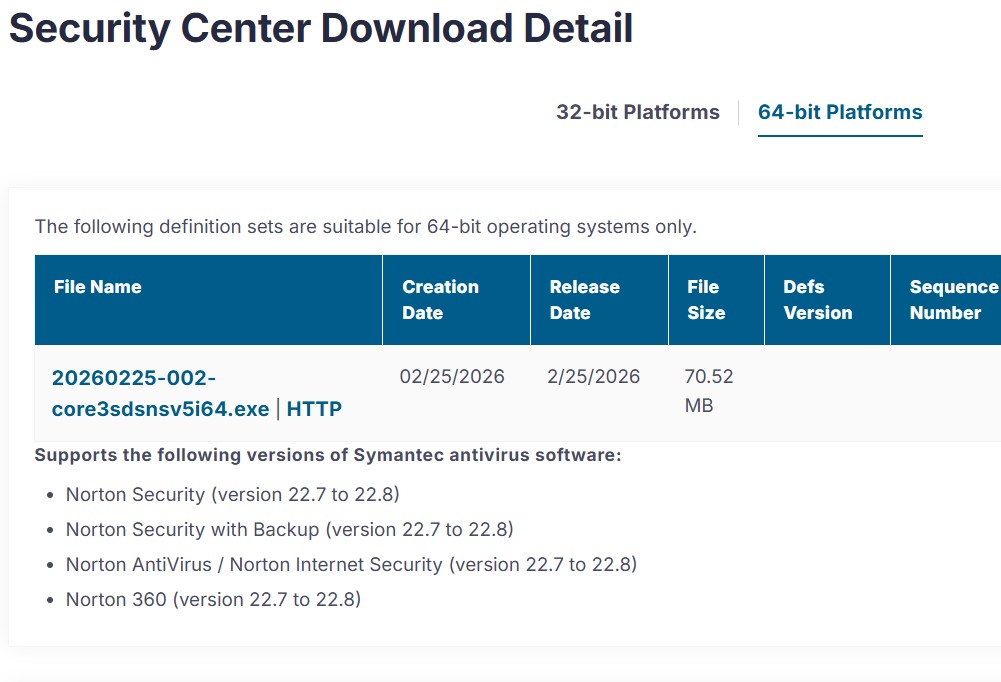Image resolution: width=1001 pixels, height=682 pixels.
Task: Click the Security Center Download Detail heading
Action: 320,28
